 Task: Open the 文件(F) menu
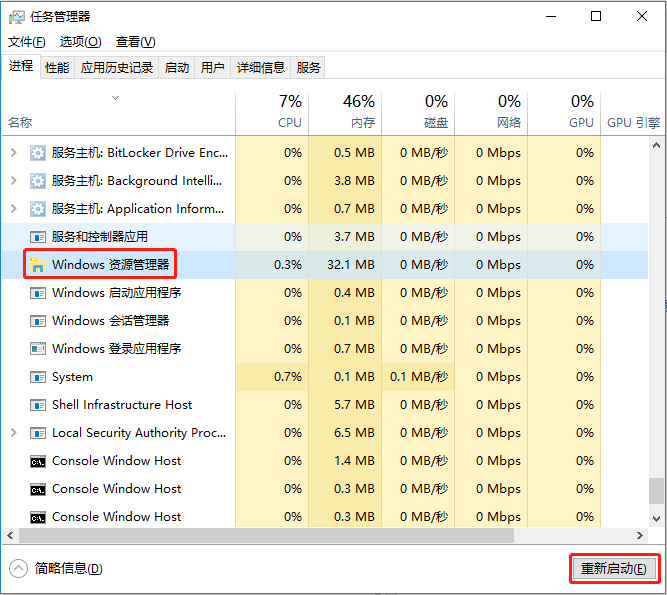tap(27, 42)
